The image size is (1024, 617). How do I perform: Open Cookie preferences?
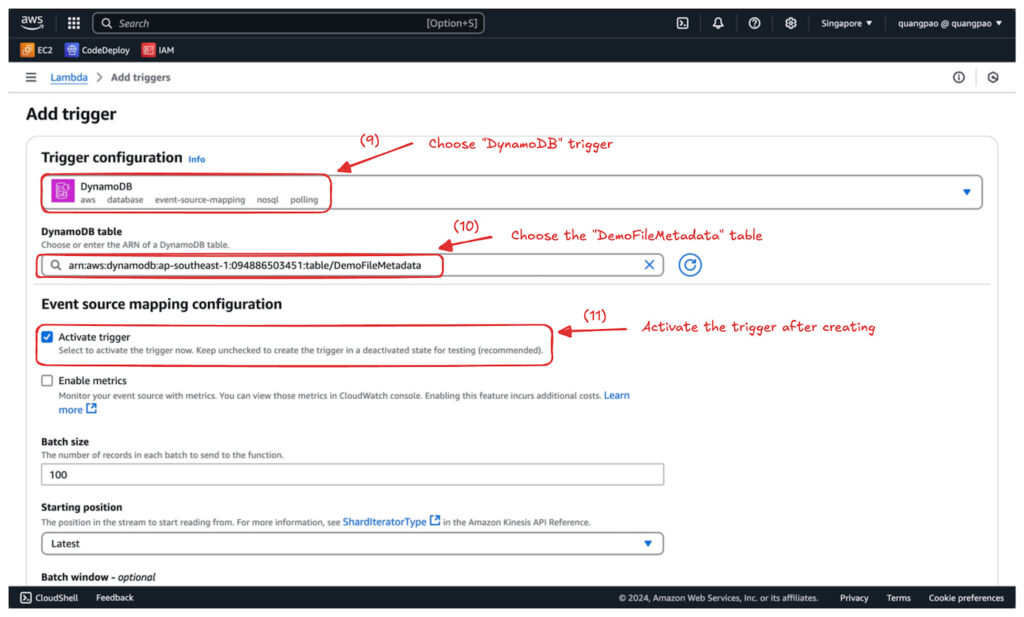click(966, 598)
